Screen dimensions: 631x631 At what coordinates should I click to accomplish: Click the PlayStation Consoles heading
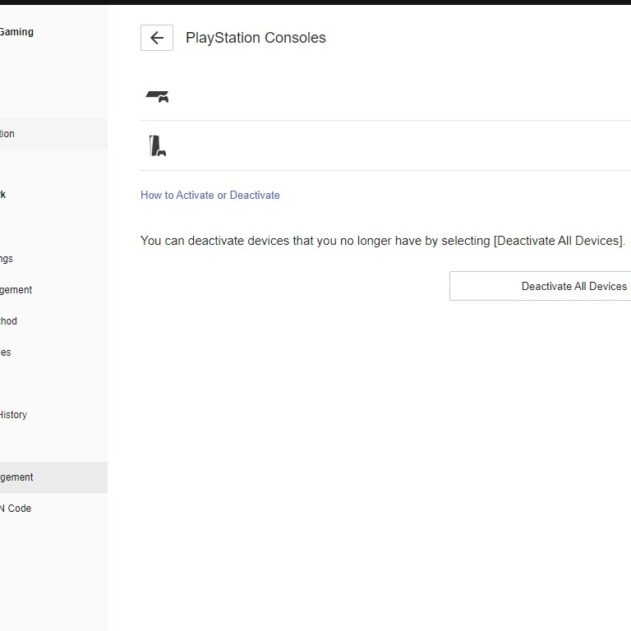coord(256,38)
